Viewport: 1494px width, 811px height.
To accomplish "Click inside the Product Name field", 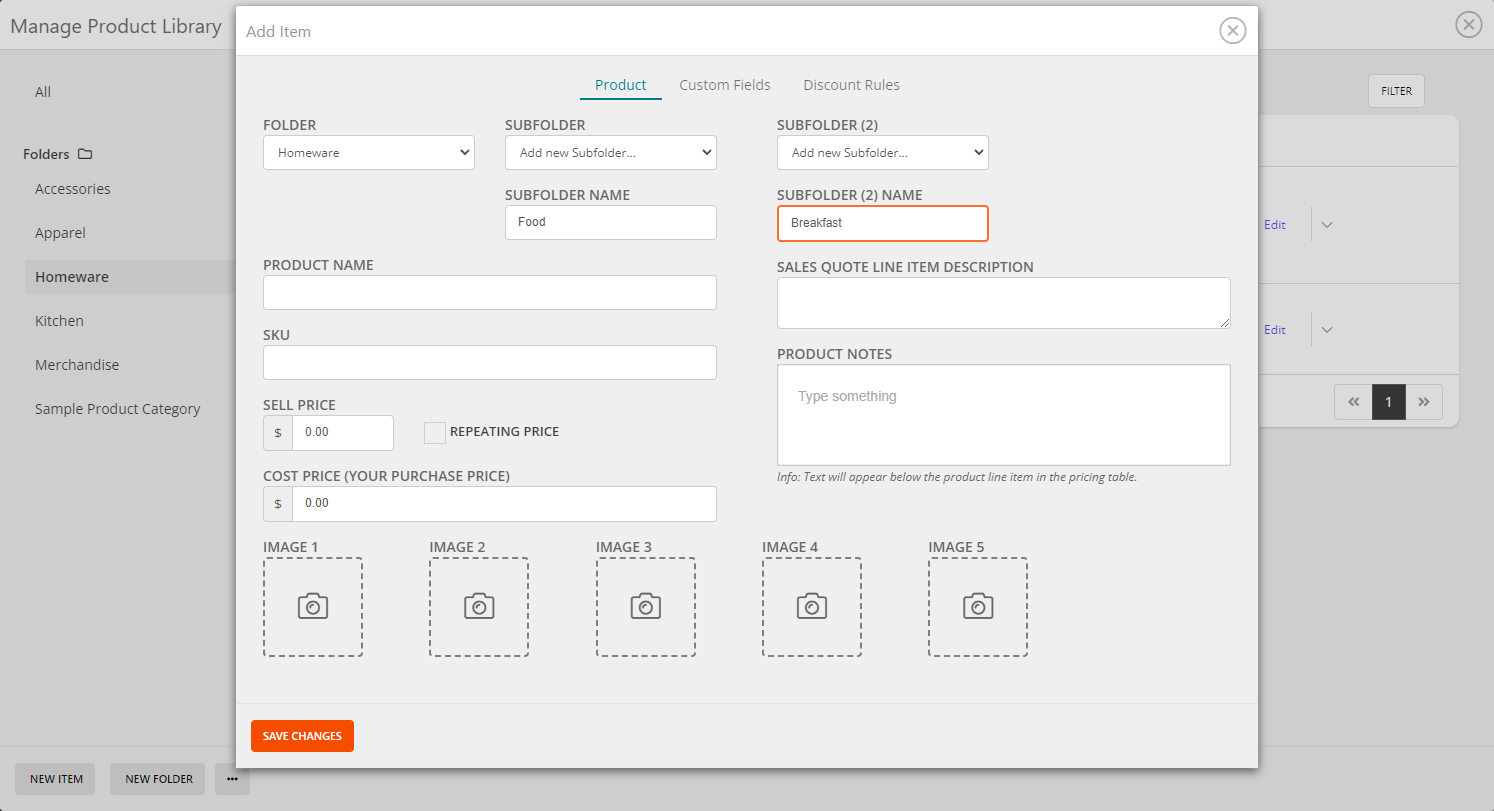I will [x=489, y=292].
